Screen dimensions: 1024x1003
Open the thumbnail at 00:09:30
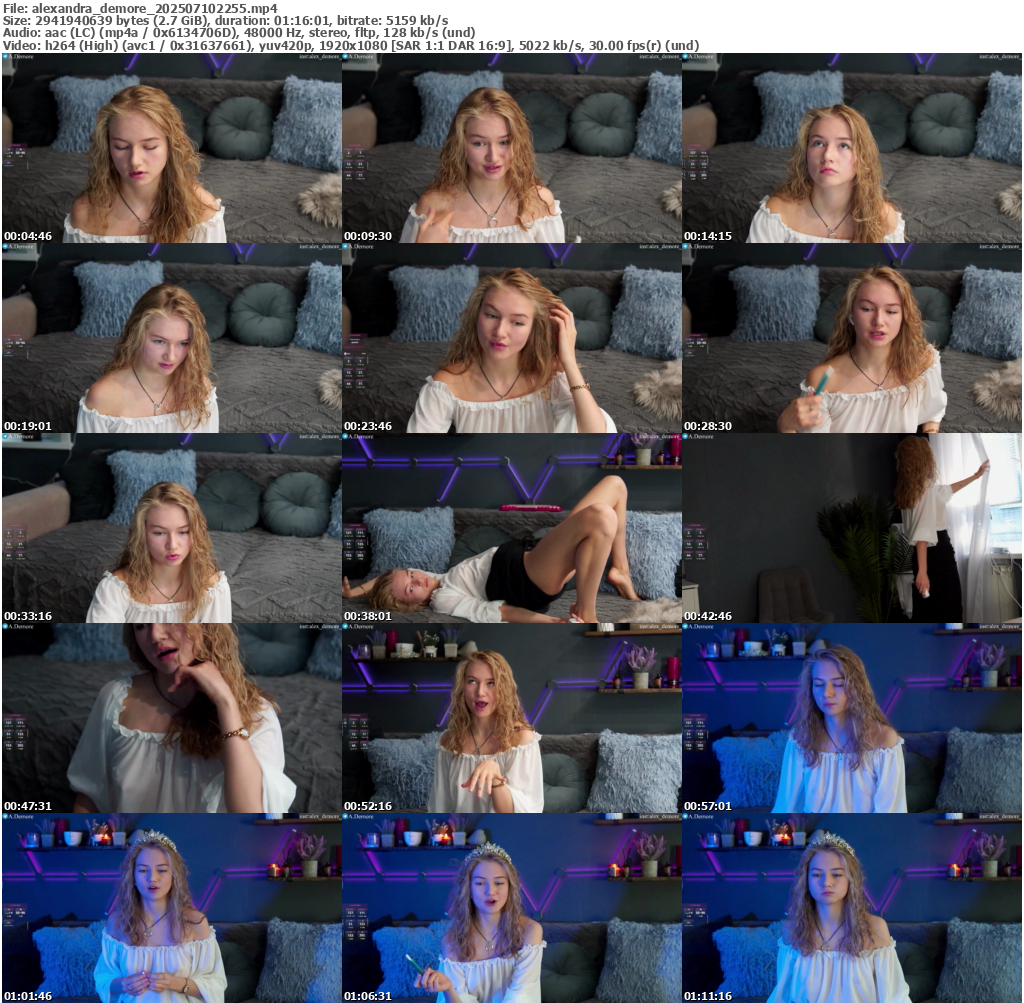click(512, 148)
